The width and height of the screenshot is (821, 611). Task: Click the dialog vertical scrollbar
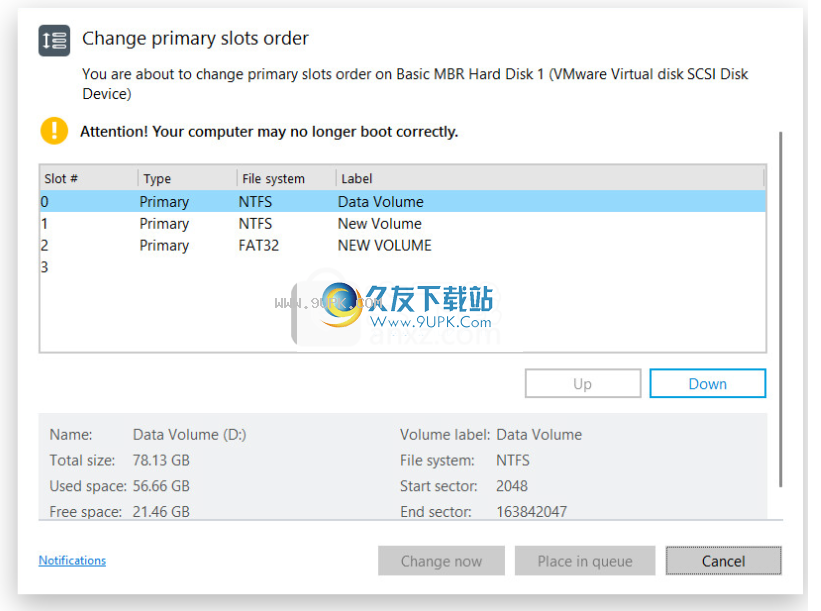[x=781, y=309]
